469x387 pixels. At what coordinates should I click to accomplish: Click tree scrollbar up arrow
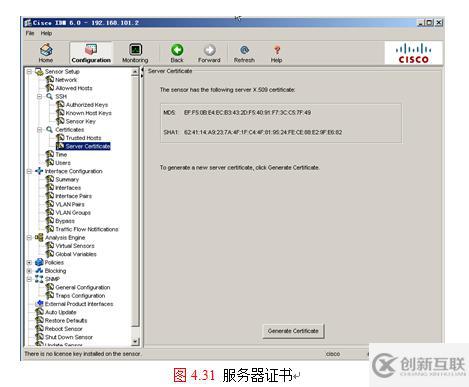[135, 71]
